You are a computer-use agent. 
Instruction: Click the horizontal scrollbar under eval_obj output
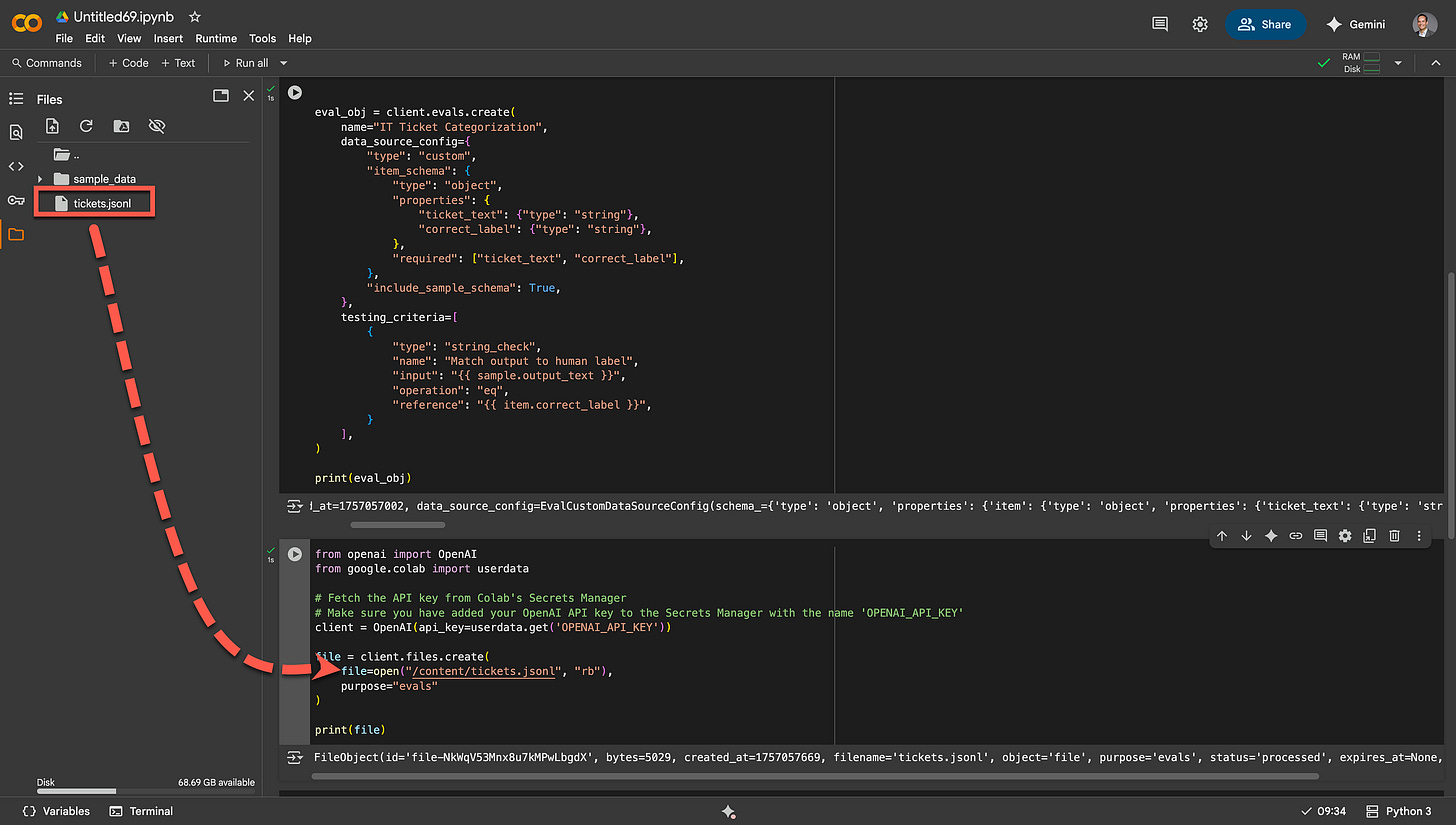tap(400, 524)
